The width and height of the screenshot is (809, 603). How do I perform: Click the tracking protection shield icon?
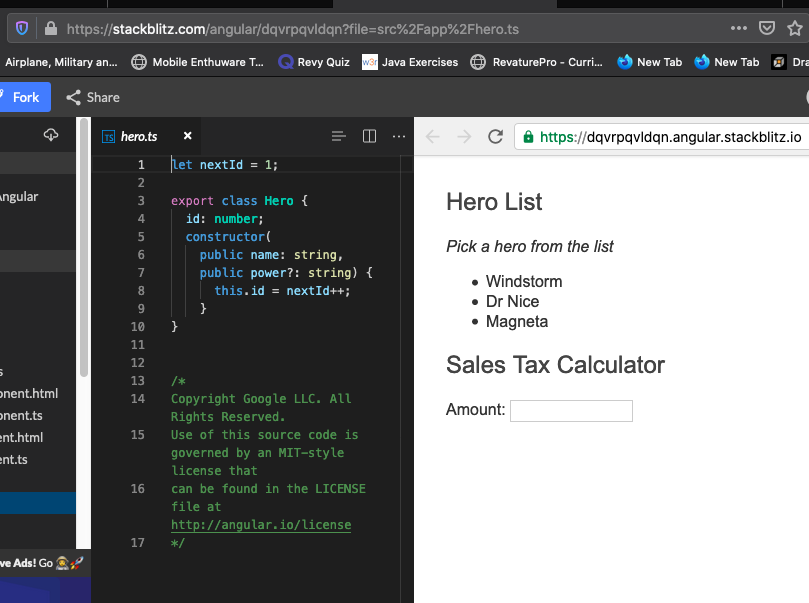pos(22,28)
